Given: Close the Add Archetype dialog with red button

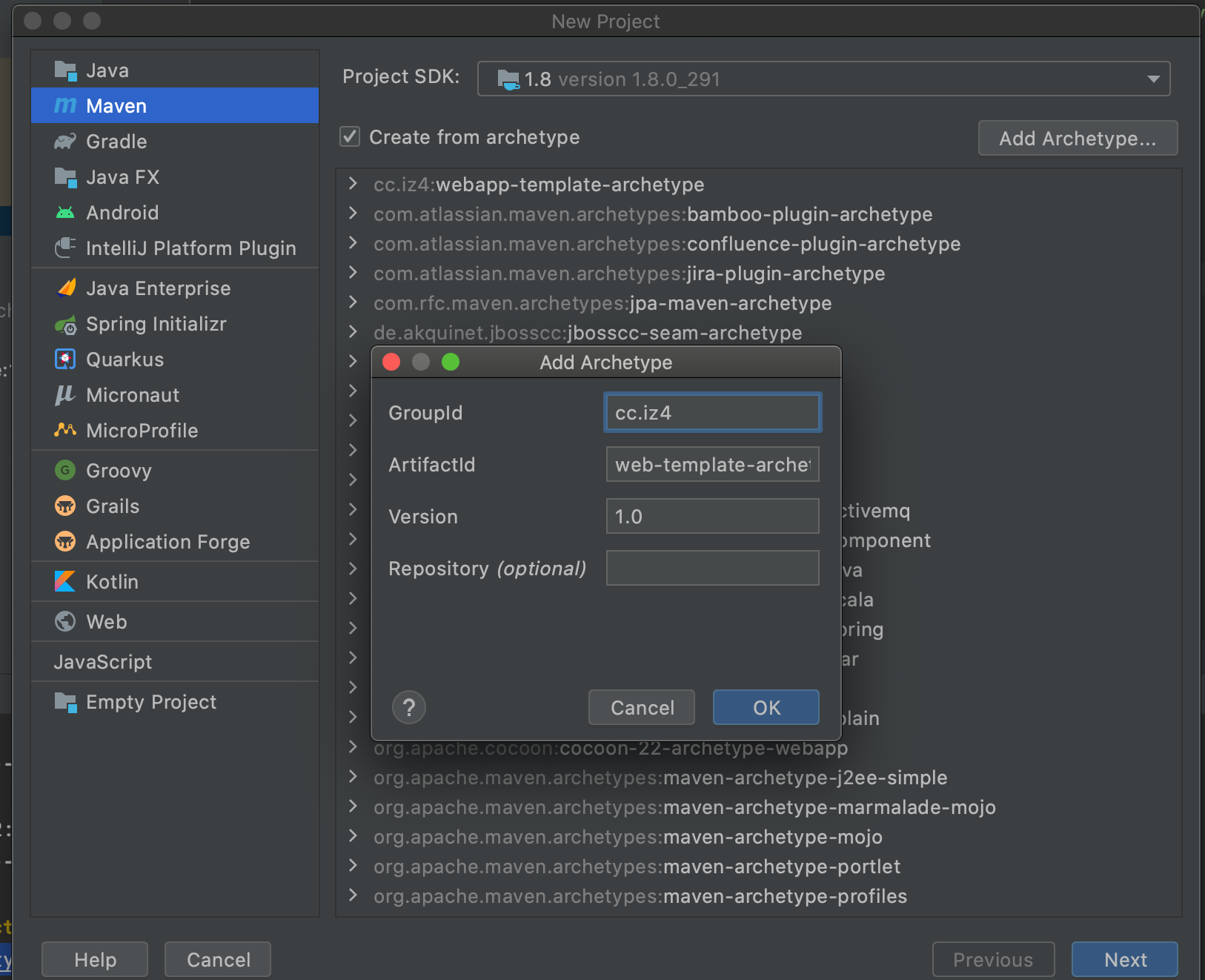Looking at the screenshot, I should click(391, 362).
